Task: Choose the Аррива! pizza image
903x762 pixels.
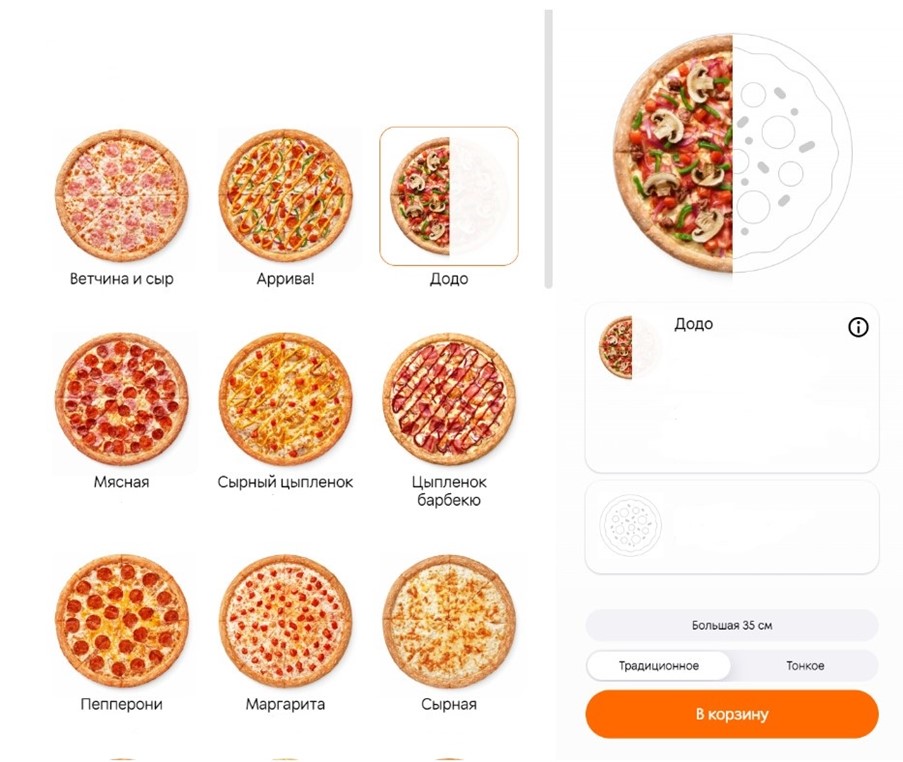Action: tap(285, 195)
